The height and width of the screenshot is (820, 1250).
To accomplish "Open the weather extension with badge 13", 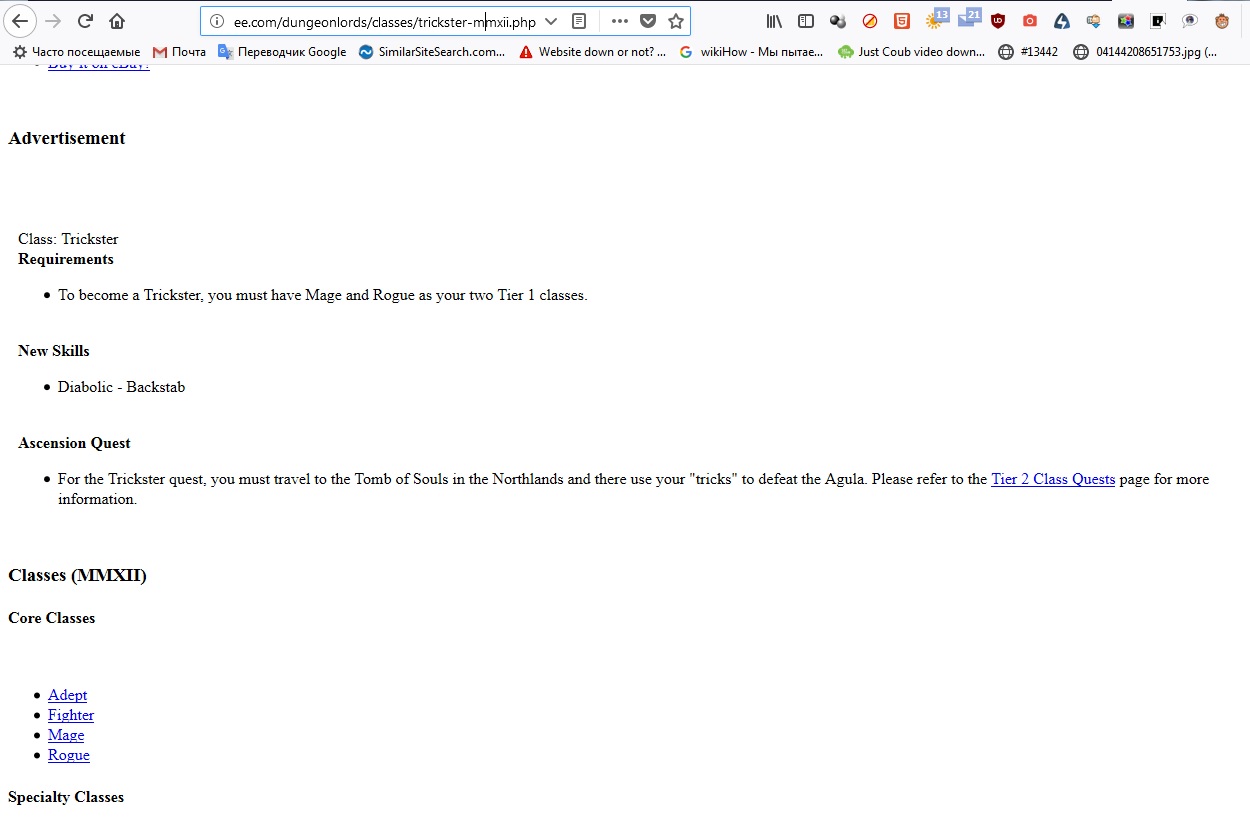I will pyautogui.click(x=936, y=19).
